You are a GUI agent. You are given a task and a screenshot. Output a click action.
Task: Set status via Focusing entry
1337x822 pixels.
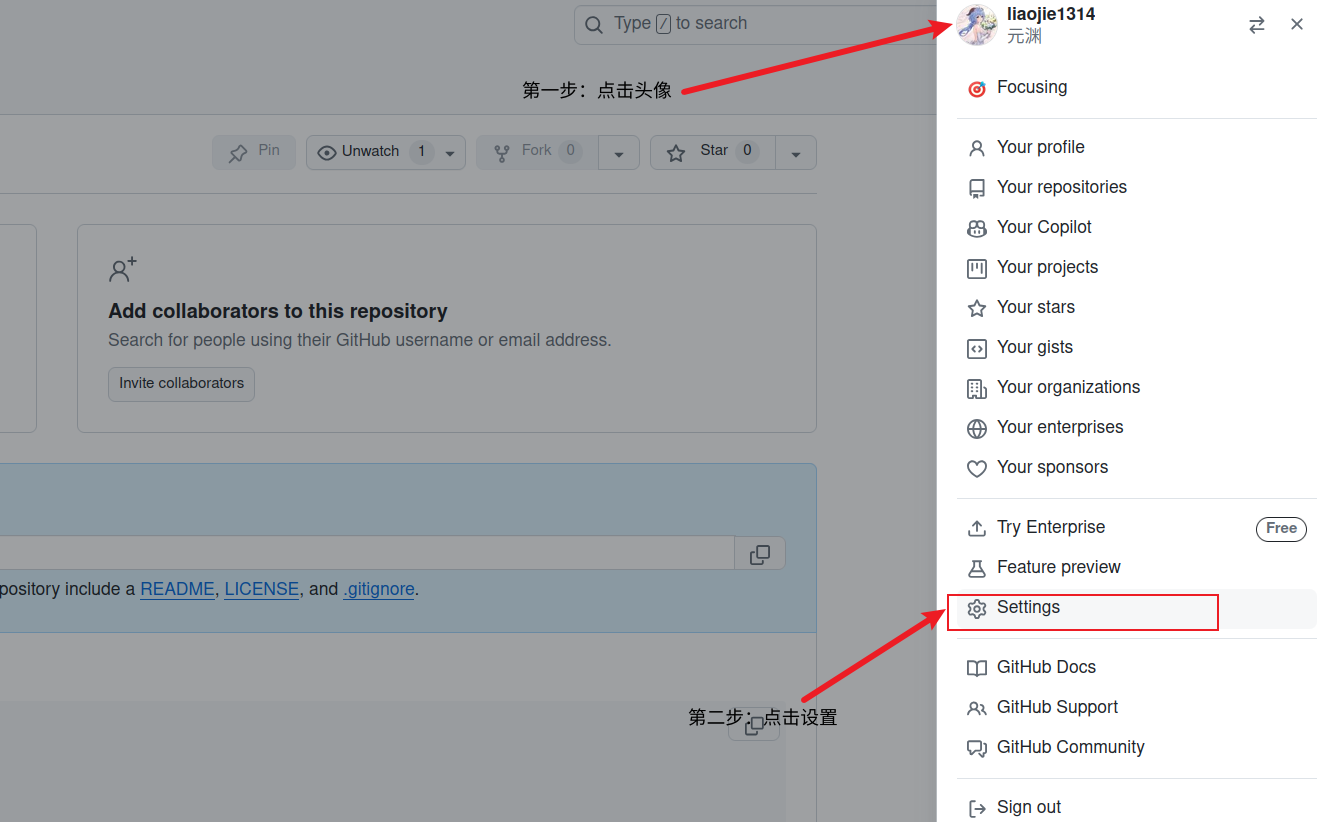pyautogui.click(x=1137, y=88)
